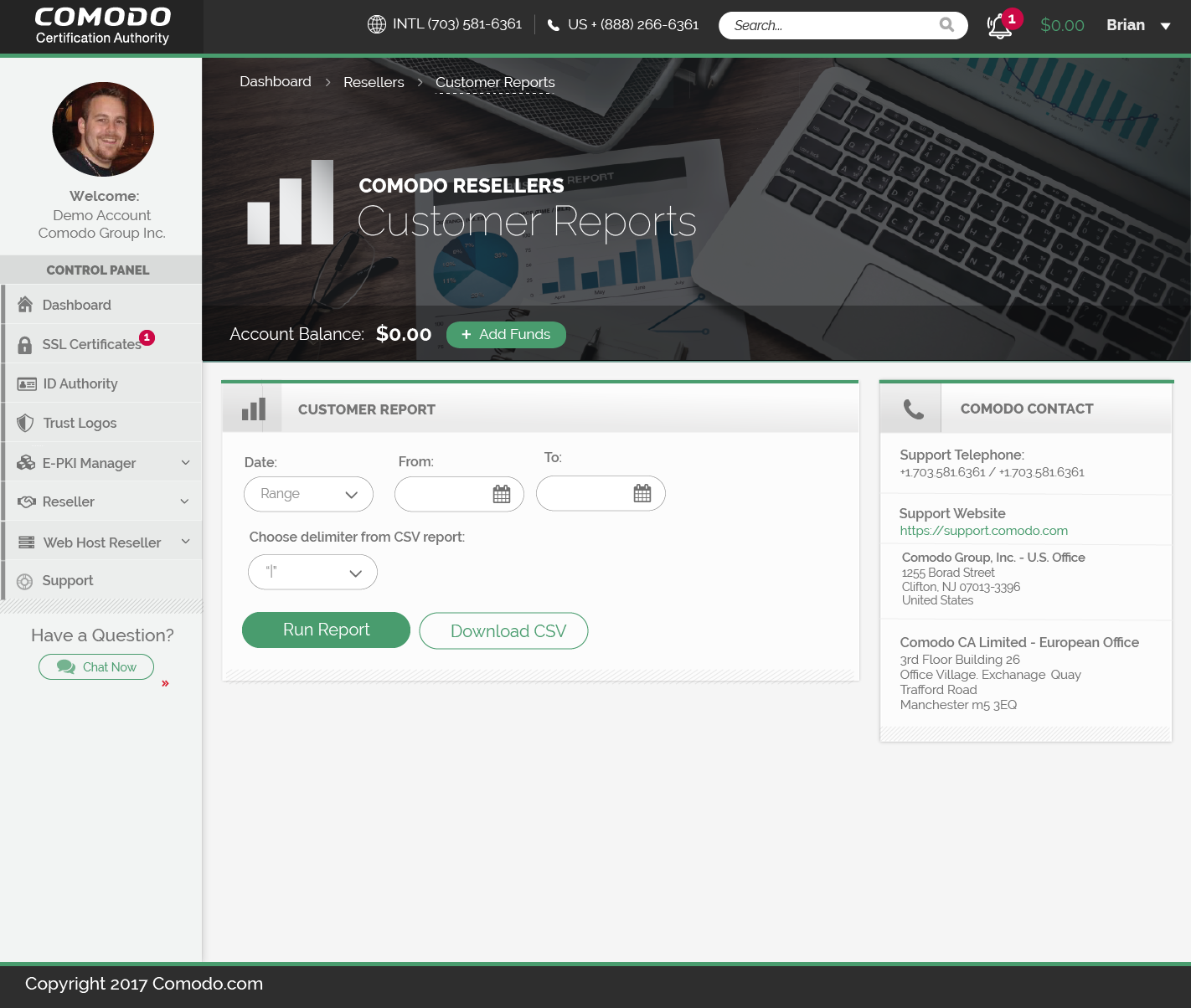This screenshot has height=1008, width=1191.
Task: Click the Customer Reports breadcrumb
Action: click(x=495, y=82)
